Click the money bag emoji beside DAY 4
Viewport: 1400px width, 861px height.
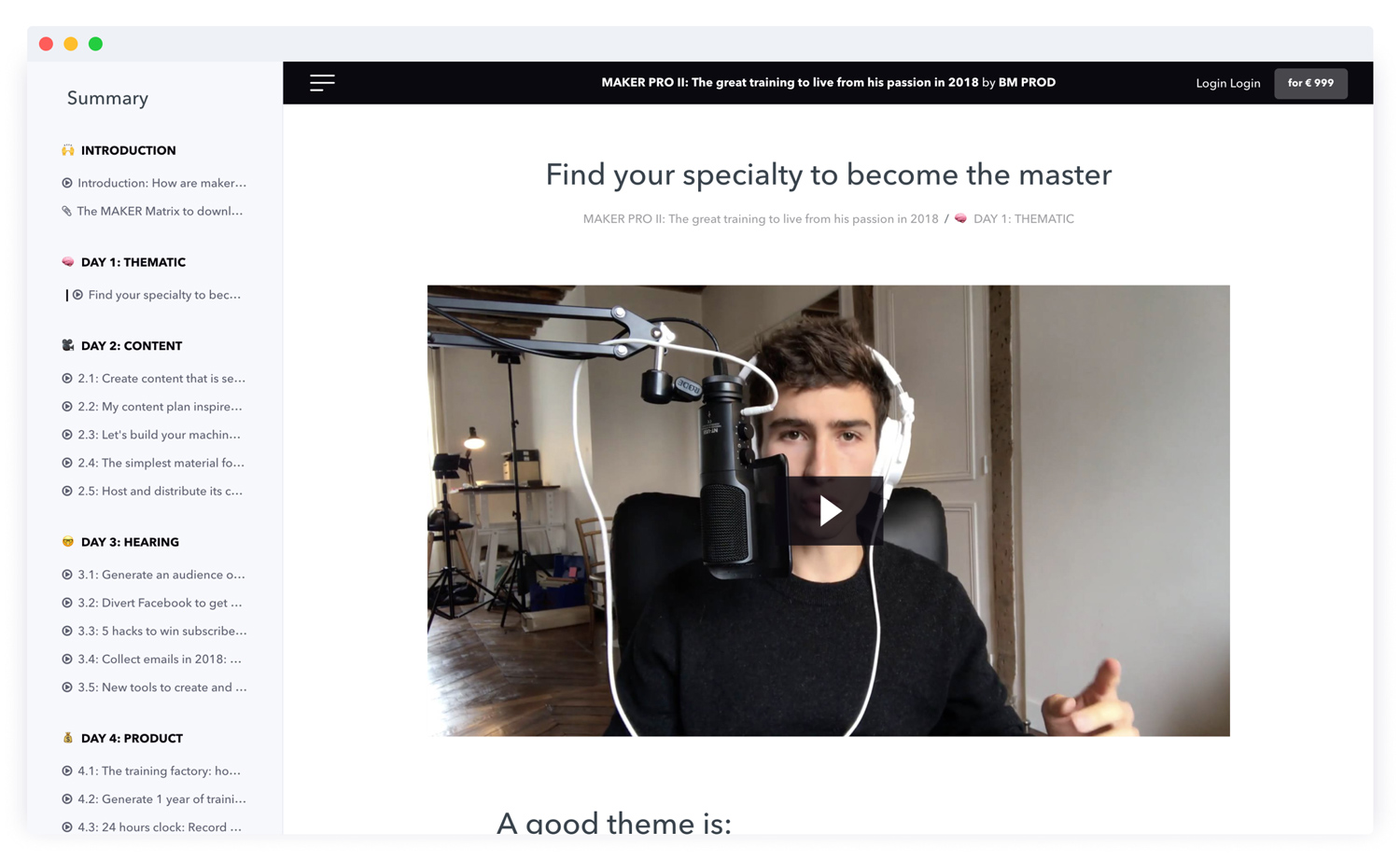tap(67, 738)
